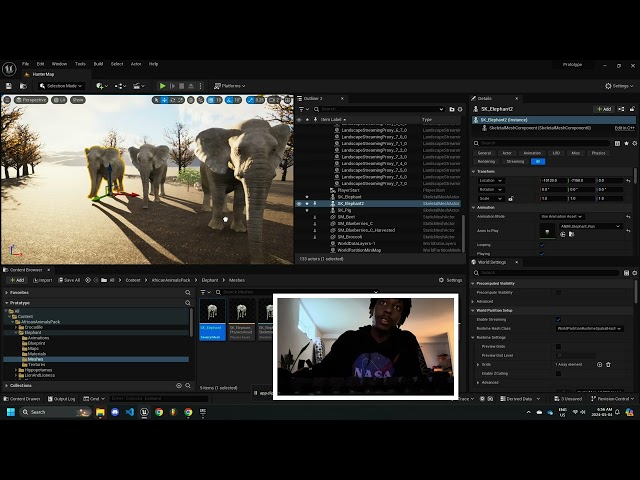Toggle visibility eye for SK_Elephant2 row
The height and width of the screenshot is (480, 640).
tap(299, 204)
